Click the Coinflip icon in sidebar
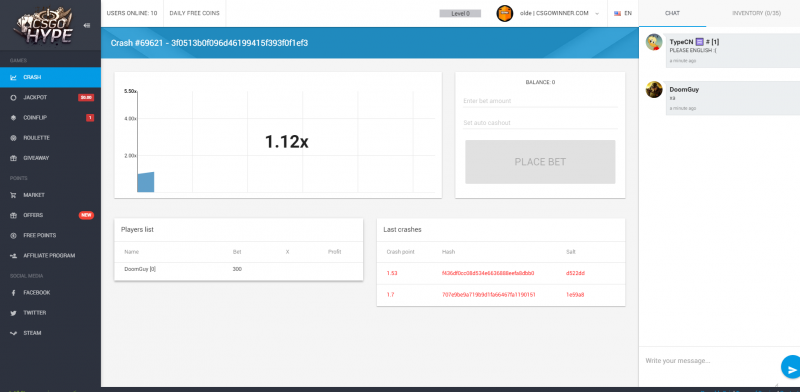Viewport: 800px width, 392px height. 13,118
